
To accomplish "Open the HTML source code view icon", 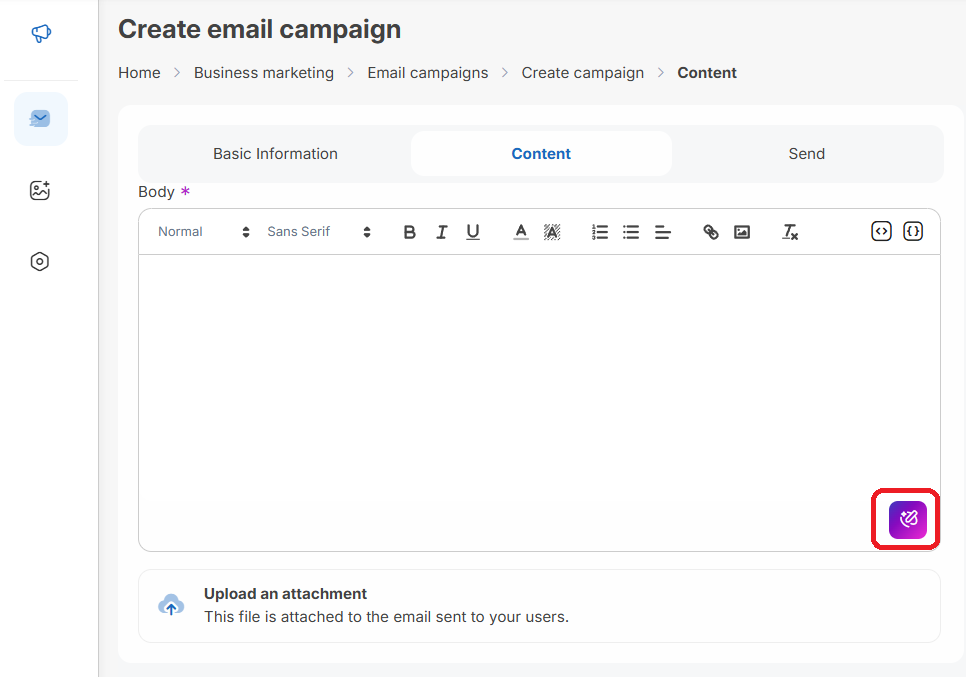I will [x=881, y=231].
